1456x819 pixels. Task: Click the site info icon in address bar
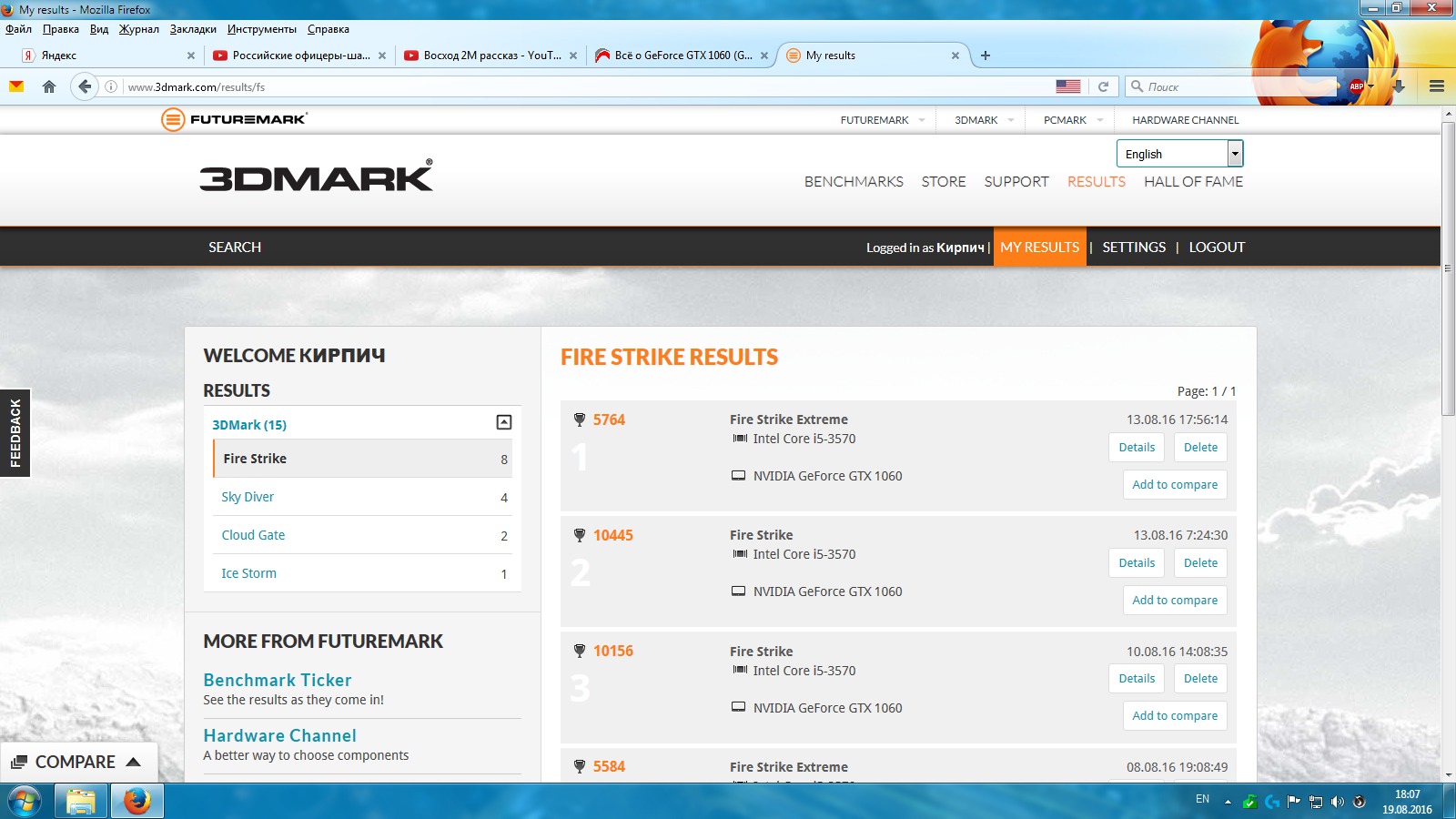point(111,86)
